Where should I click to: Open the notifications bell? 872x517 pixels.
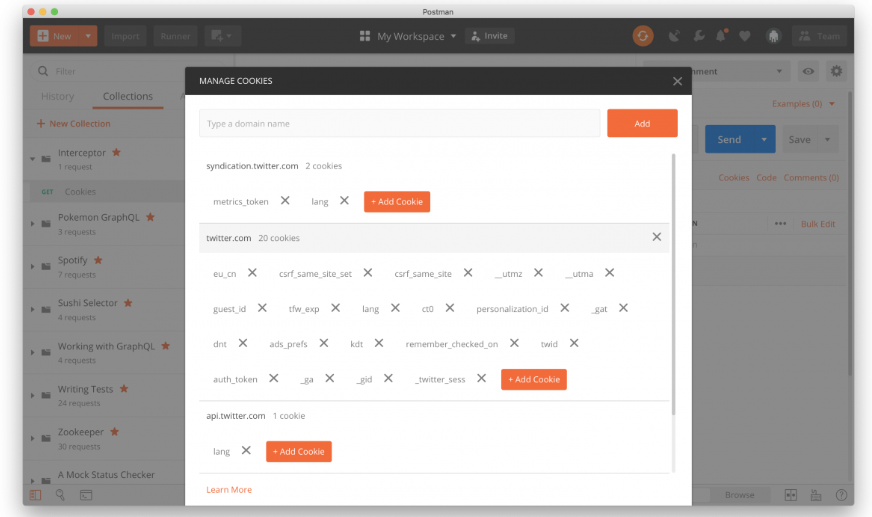click(721, 36)
